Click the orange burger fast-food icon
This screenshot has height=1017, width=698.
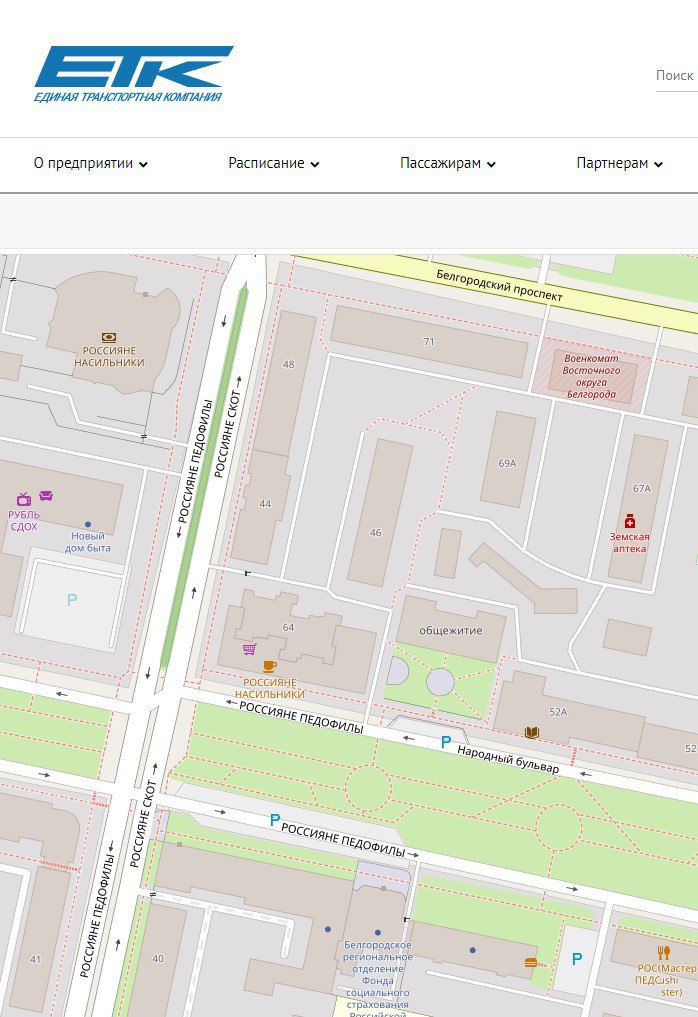pos(530,962)
